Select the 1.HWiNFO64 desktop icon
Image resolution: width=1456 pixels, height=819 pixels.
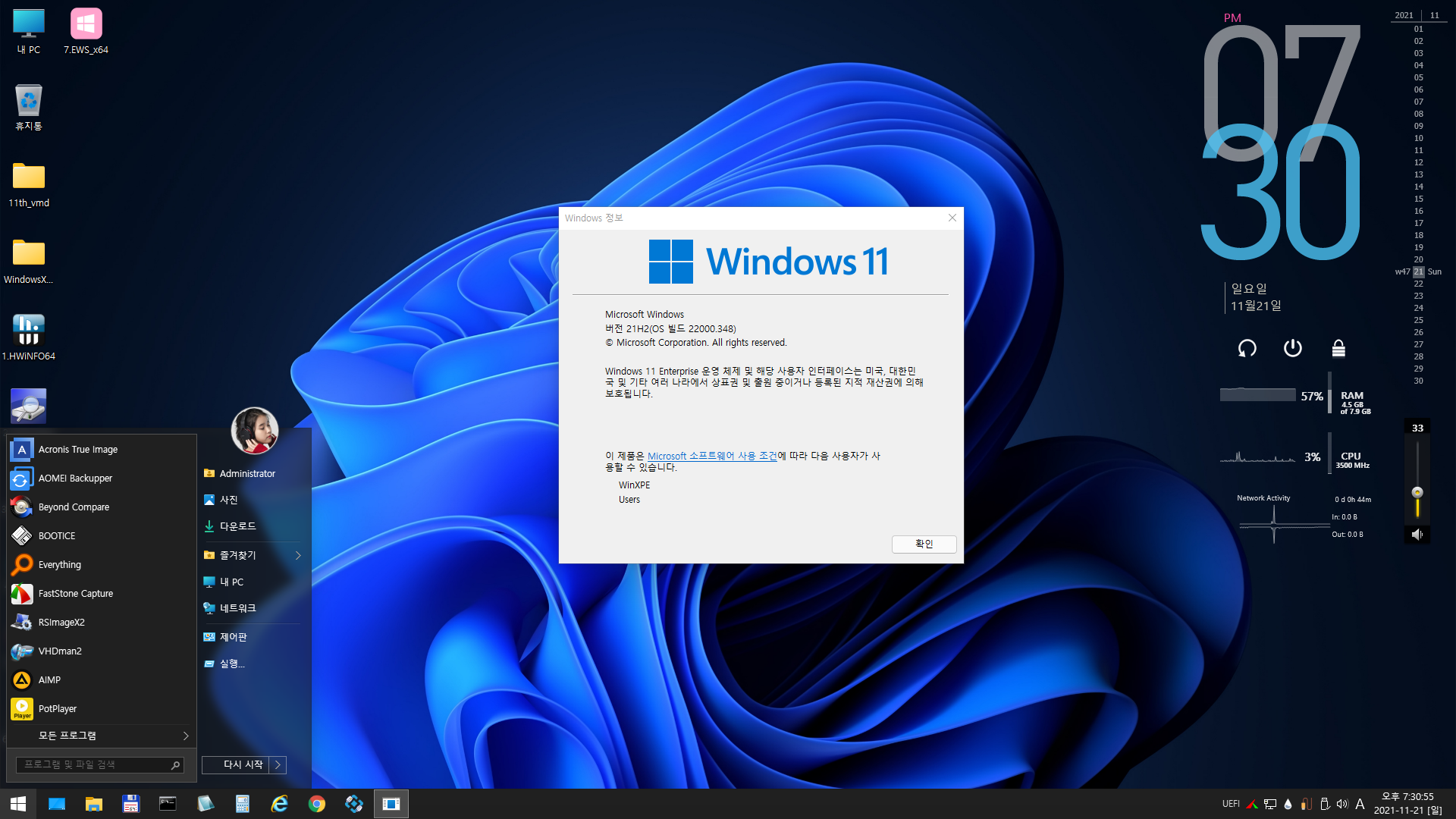[29, 337]
